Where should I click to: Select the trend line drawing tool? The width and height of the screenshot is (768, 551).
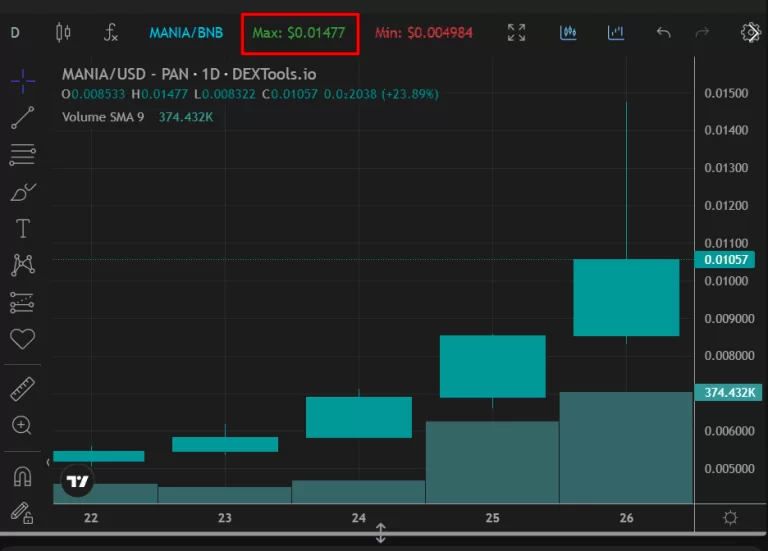(22, 118)
